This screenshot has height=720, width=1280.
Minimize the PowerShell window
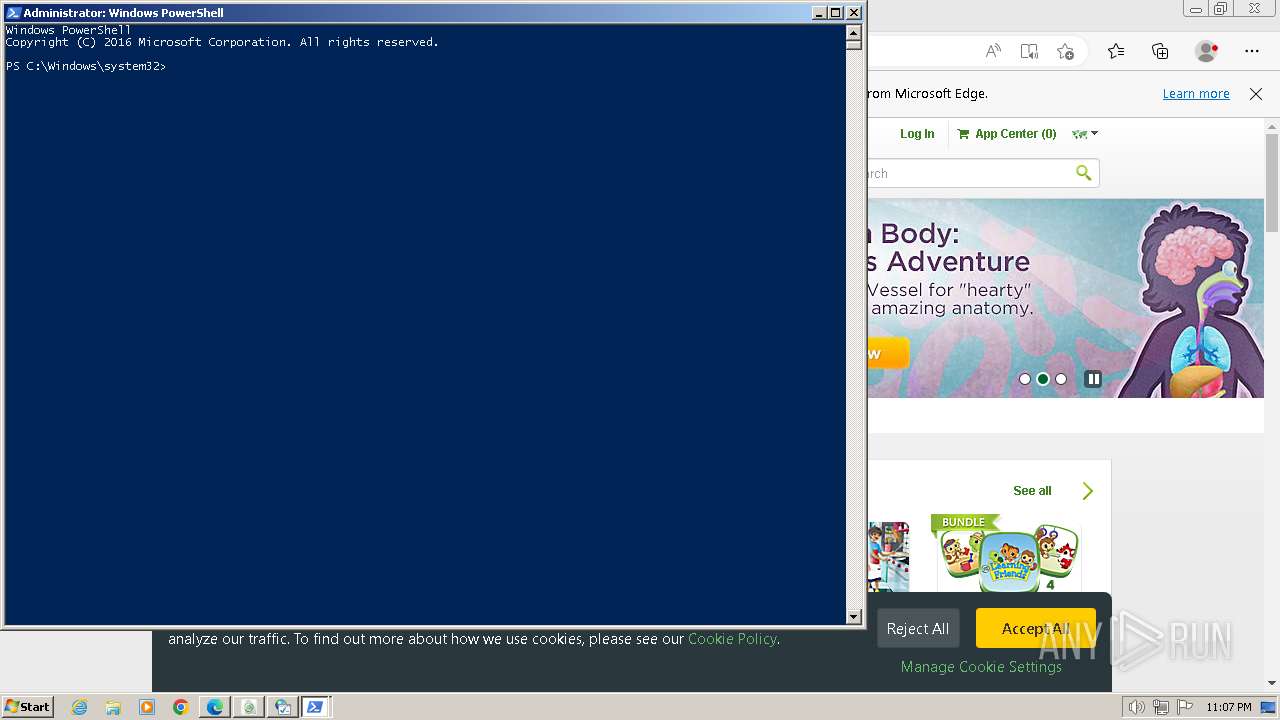pos(819,13)
